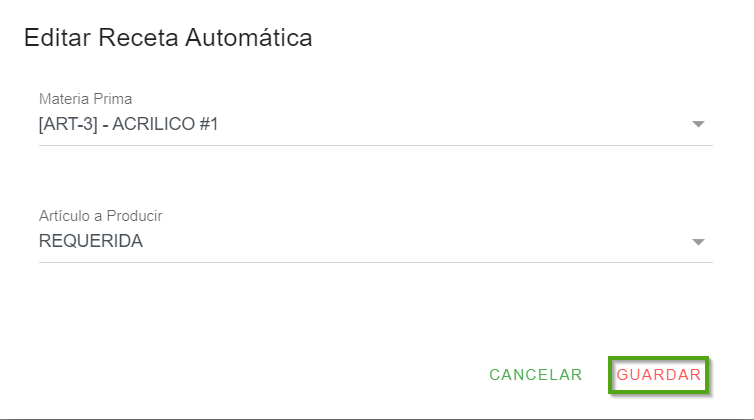Click the Editar Receta Automática title

(x=168, y=39)
